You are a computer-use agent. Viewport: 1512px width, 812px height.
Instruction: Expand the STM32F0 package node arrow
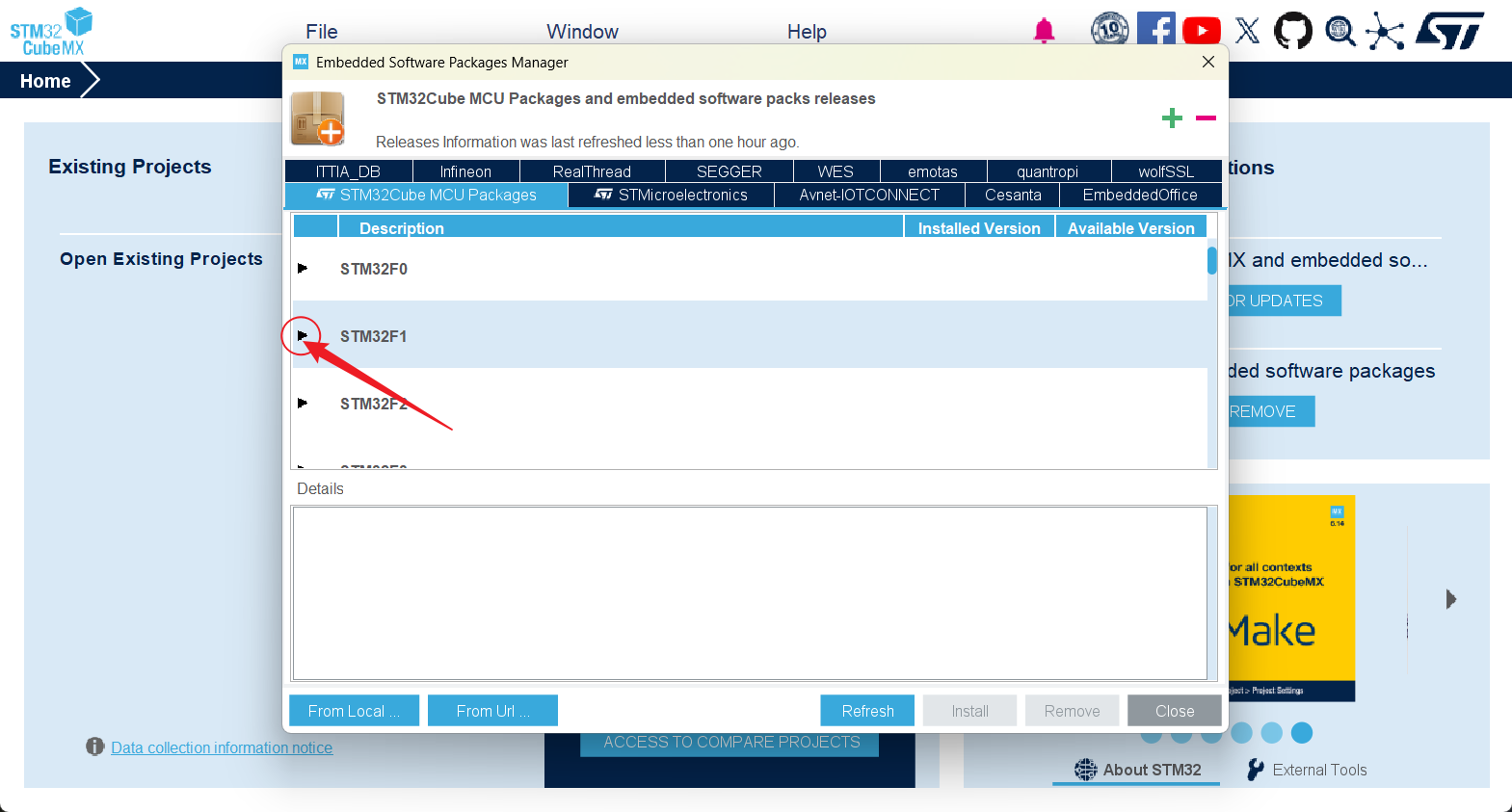(303, 268)
